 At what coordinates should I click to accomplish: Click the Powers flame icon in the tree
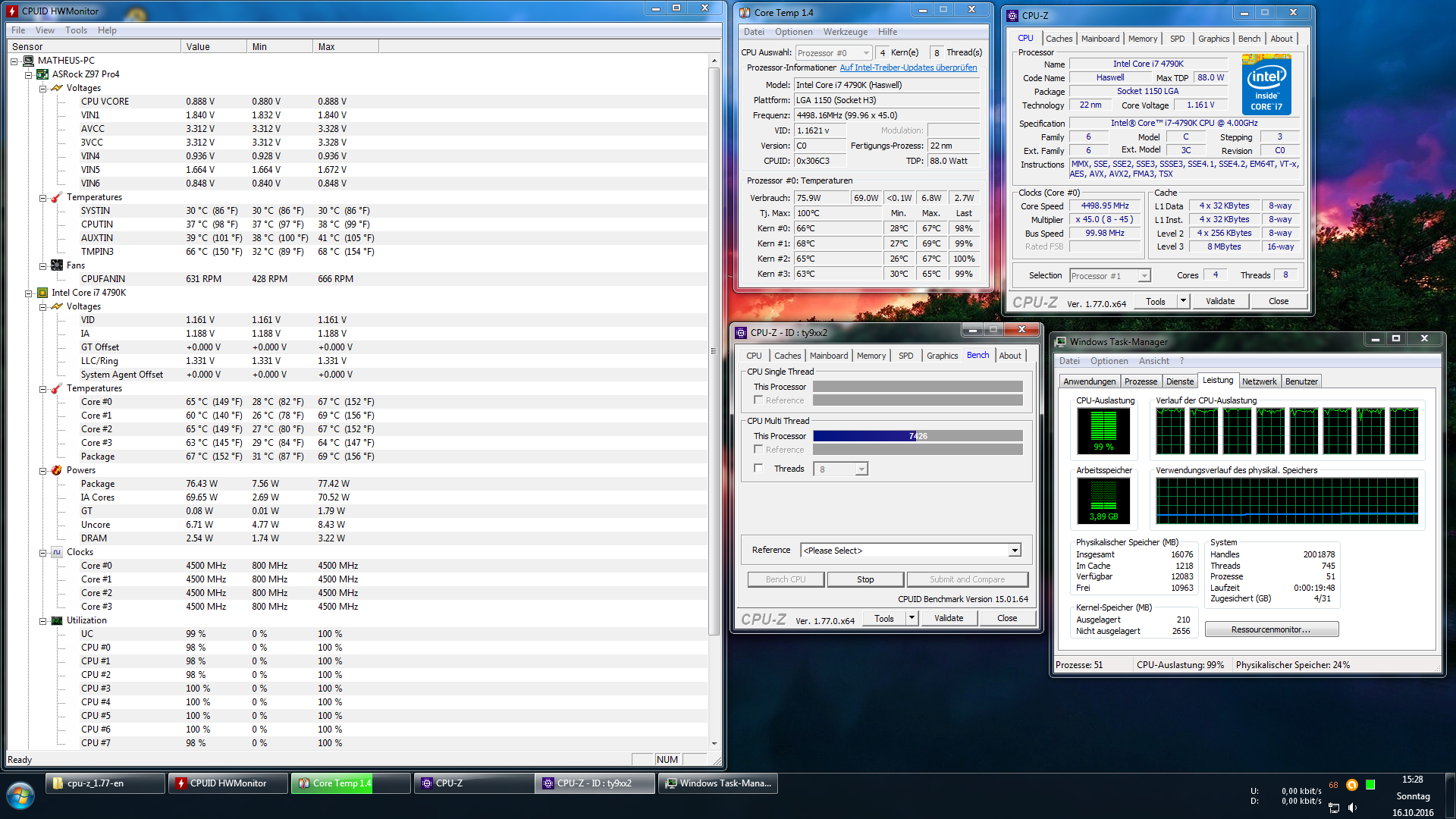coord(57,470)
